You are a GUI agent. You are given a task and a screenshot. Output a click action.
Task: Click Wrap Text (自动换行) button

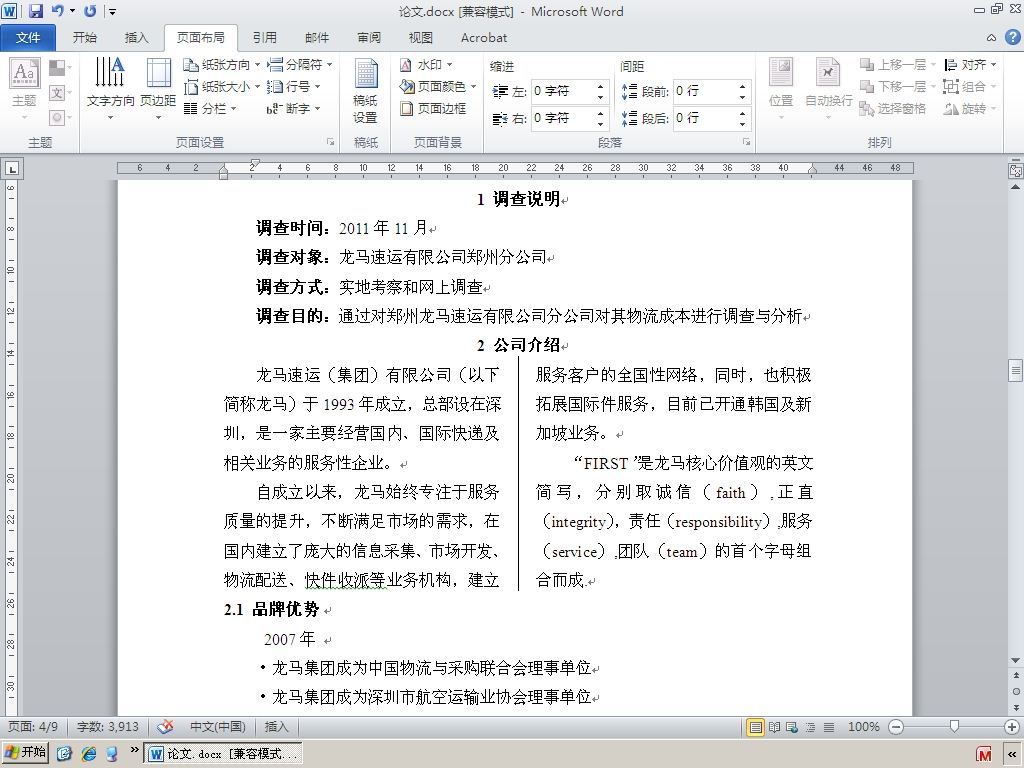click(828, 89)
